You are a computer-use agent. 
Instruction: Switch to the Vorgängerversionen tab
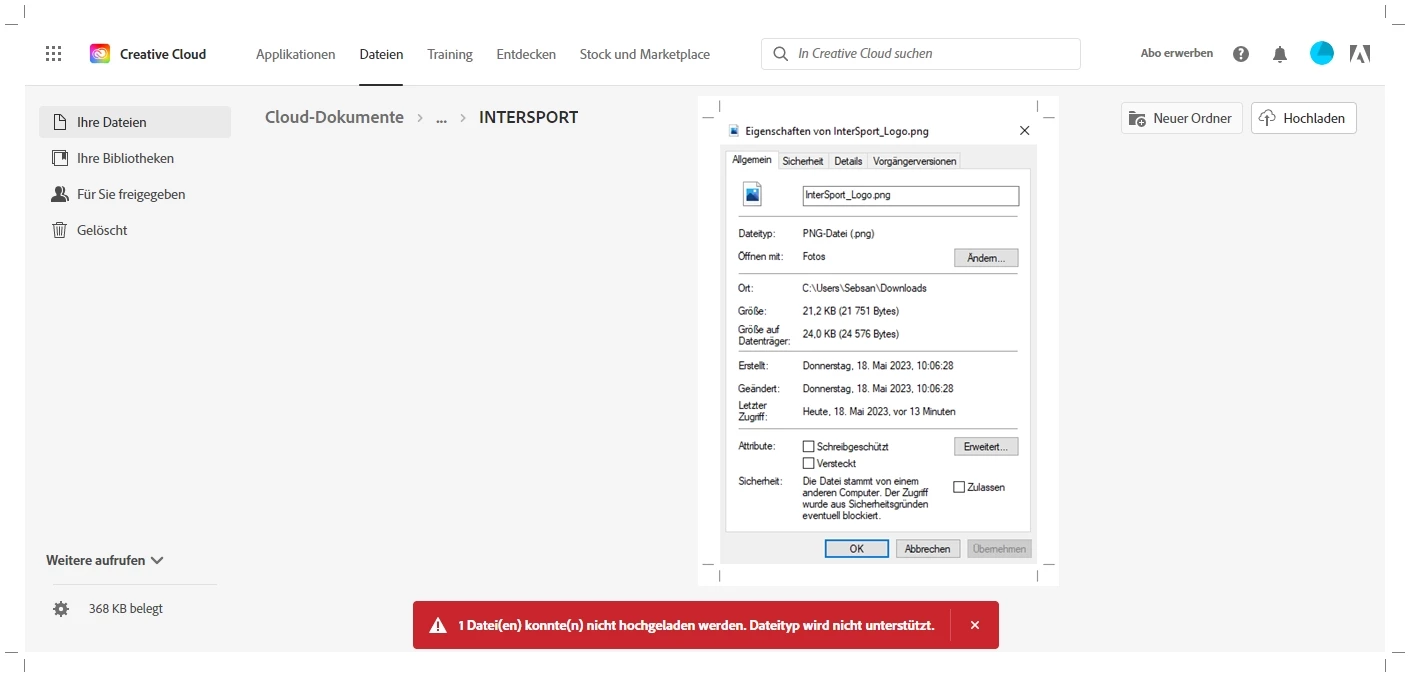pyautogui.click(x=914, y=161)
